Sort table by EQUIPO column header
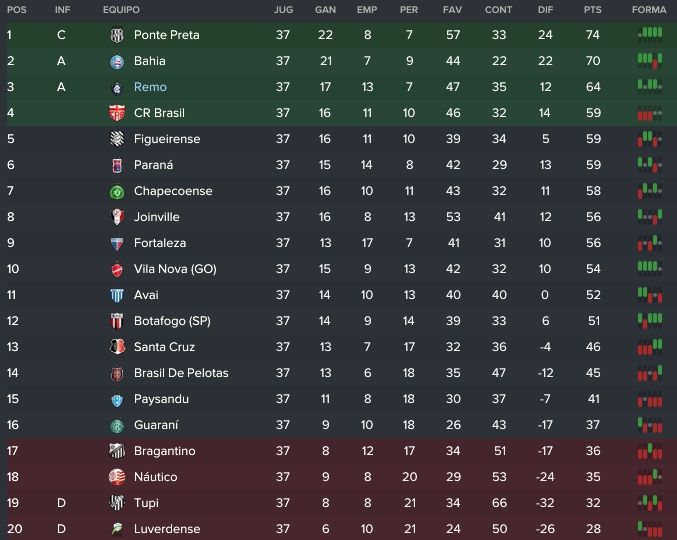 click(x=121, y=10)
